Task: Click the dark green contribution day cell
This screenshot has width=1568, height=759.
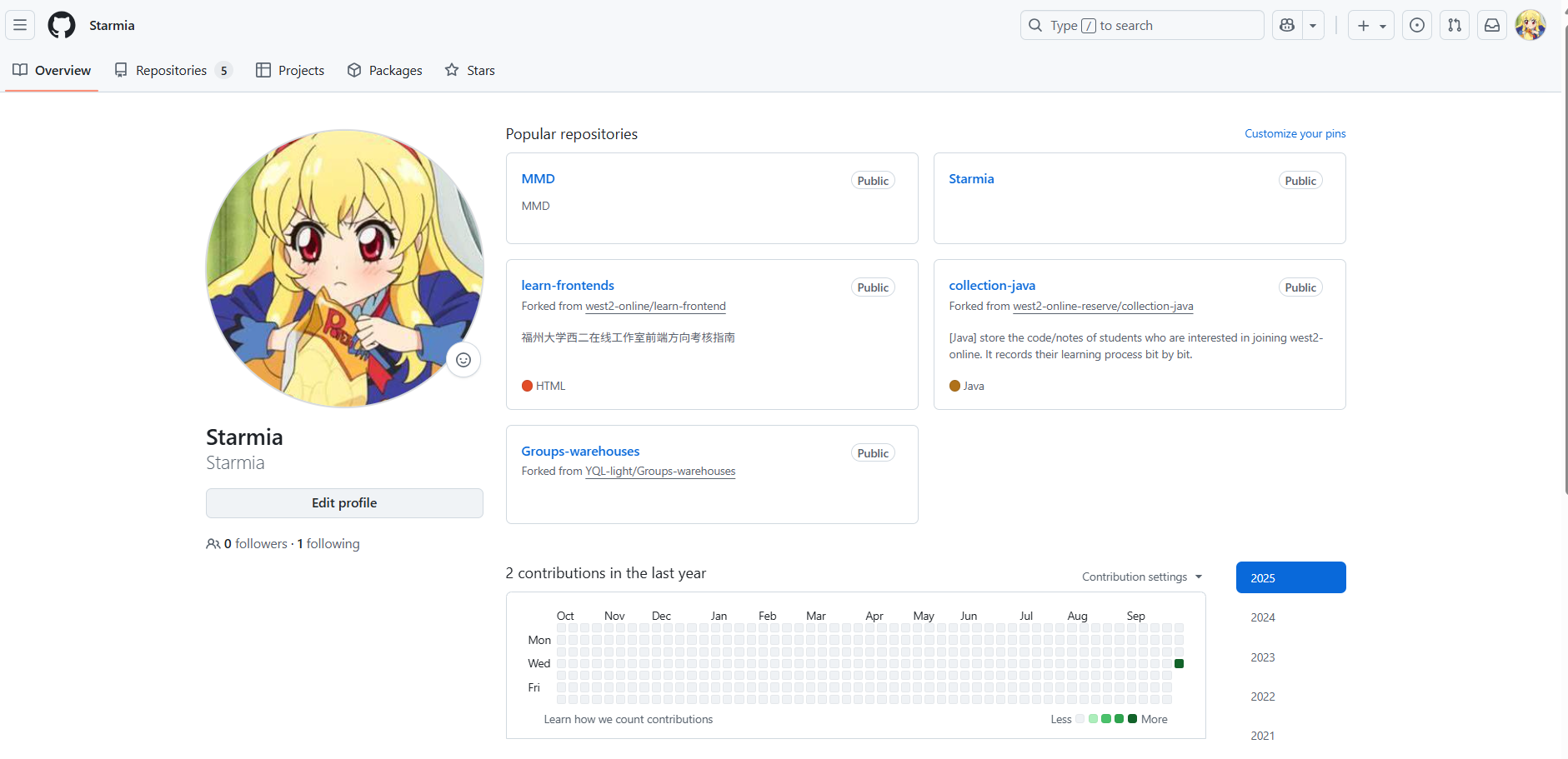Action: click(x=1179, y=664)
